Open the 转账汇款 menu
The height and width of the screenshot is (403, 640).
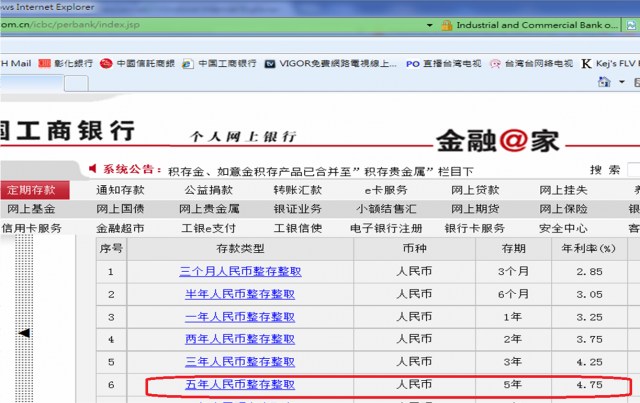[x=298, y=190]
